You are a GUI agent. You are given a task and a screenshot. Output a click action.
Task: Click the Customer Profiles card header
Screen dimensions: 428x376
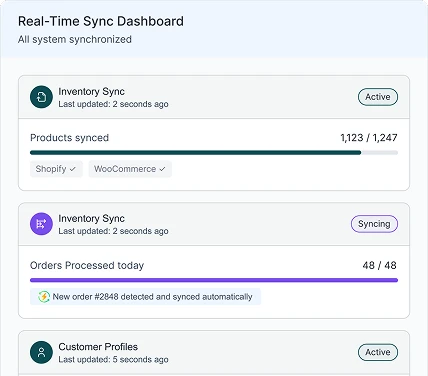tap(214, 352)
